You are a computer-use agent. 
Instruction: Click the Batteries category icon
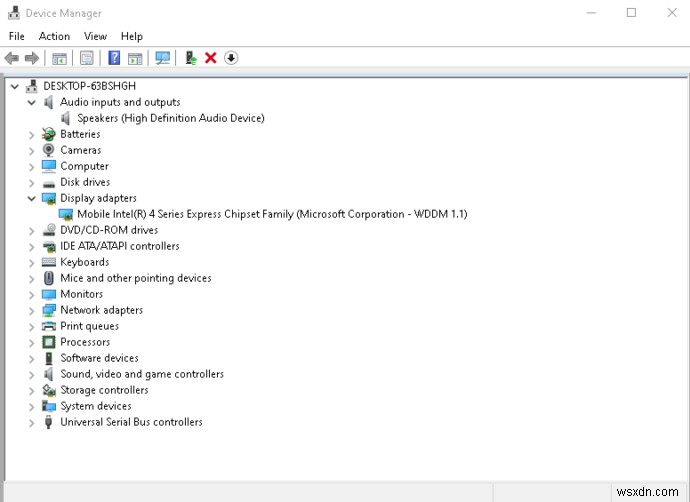tap(49, 134)
